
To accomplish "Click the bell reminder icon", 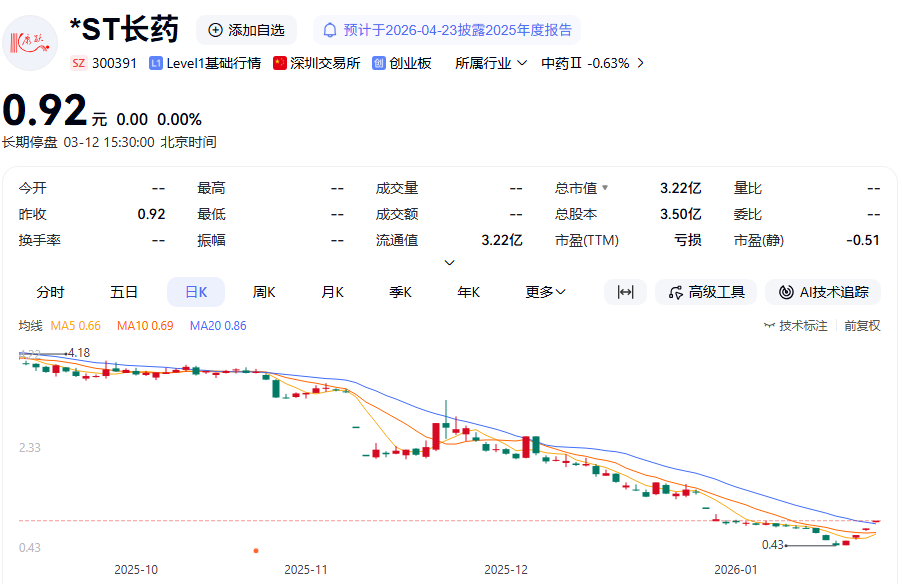I will pyautogui.click(x=329, y=30).
